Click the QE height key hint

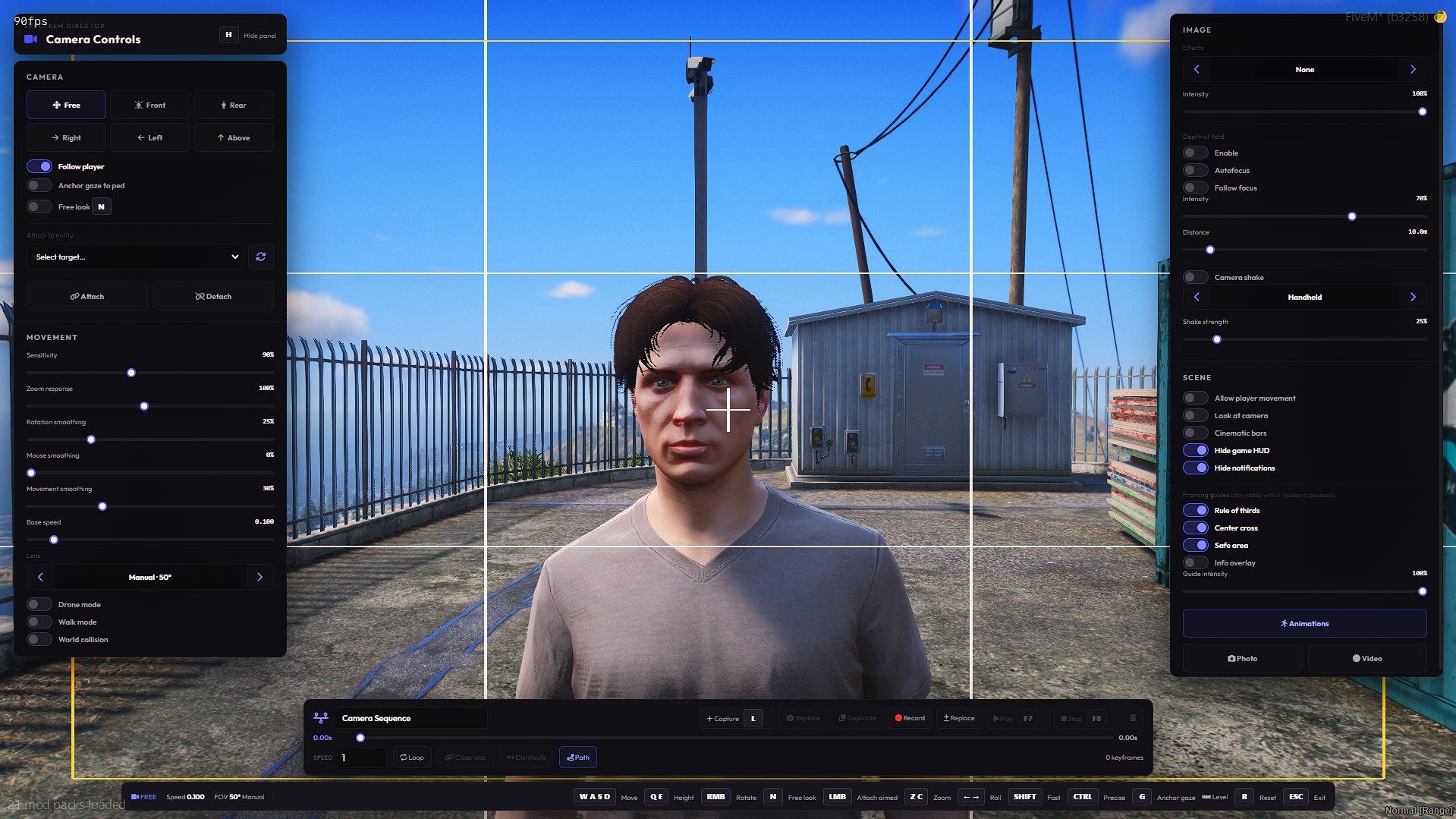(656, 797)
